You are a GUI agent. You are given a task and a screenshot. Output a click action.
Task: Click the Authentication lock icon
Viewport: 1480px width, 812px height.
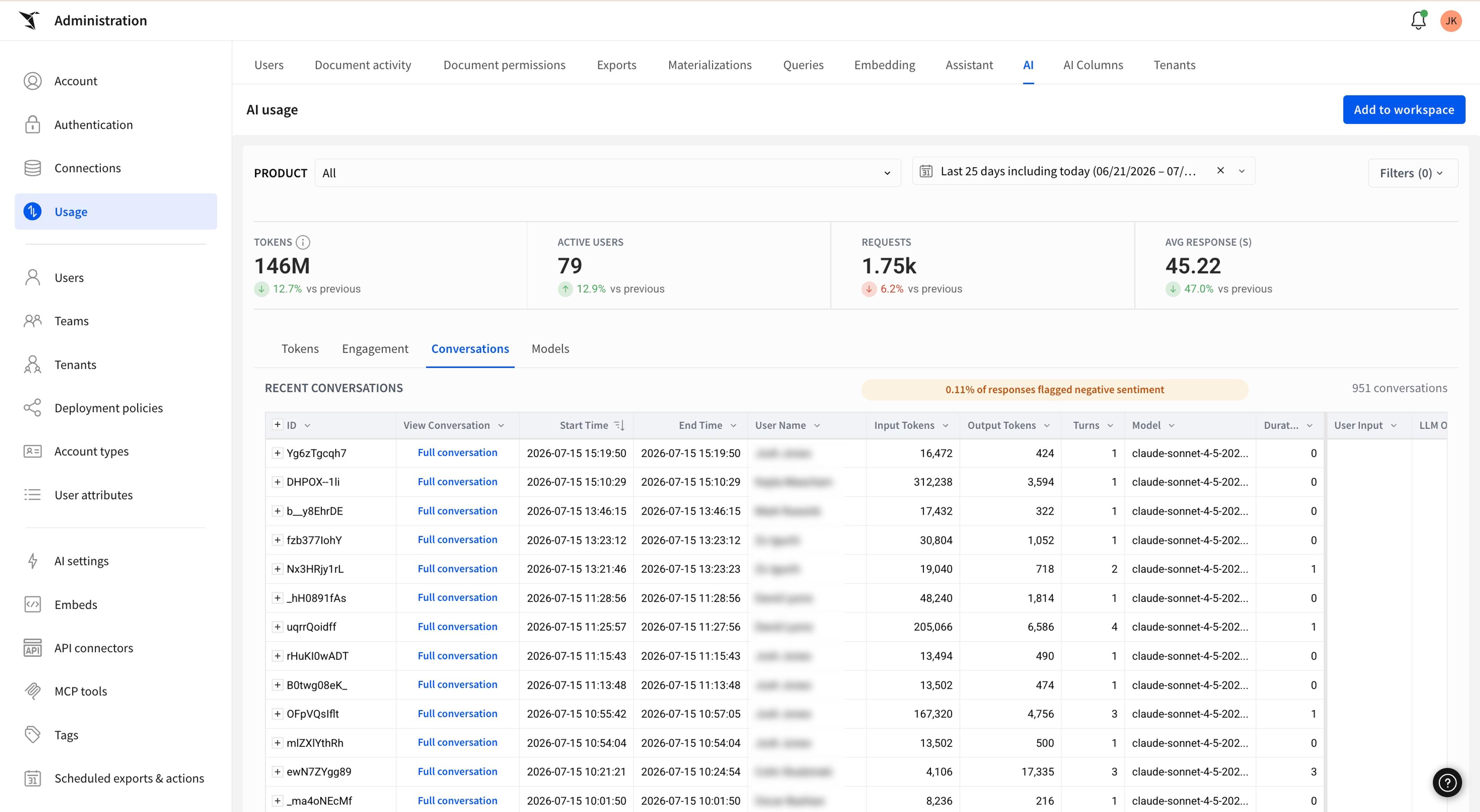(x=33, y=125)
